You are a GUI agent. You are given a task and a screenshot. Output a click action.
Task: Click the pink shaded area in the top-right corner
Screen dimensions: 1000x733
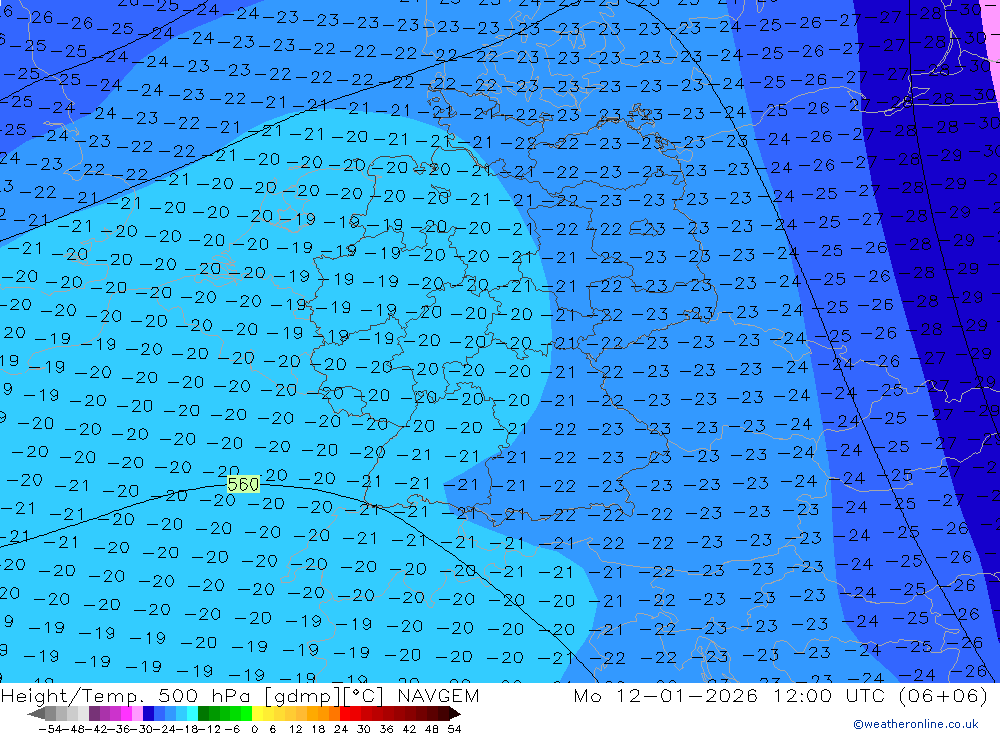990,20
